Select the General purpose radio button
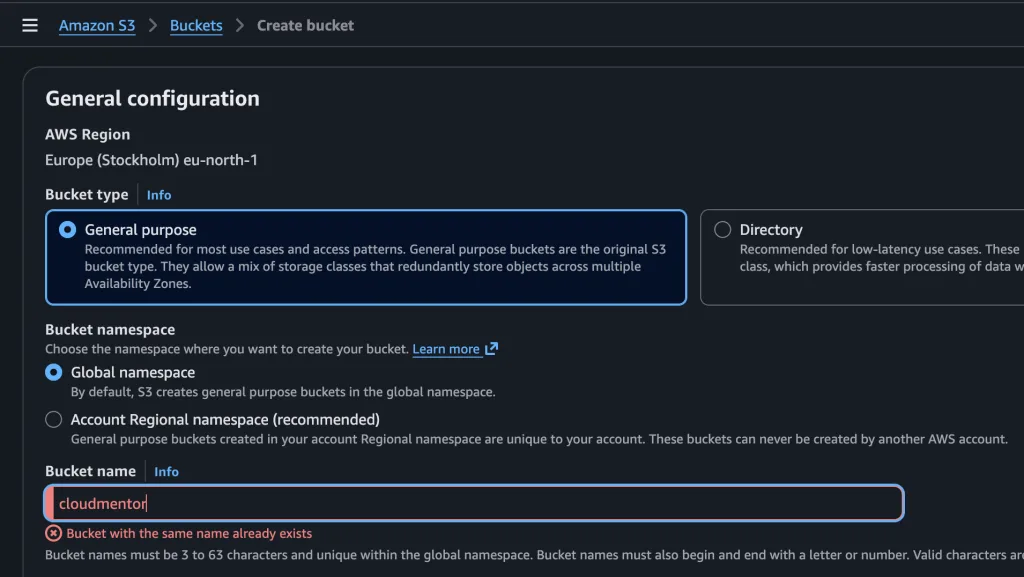Viewport: 1024px width, 577px height. click(x=67, y=230)
